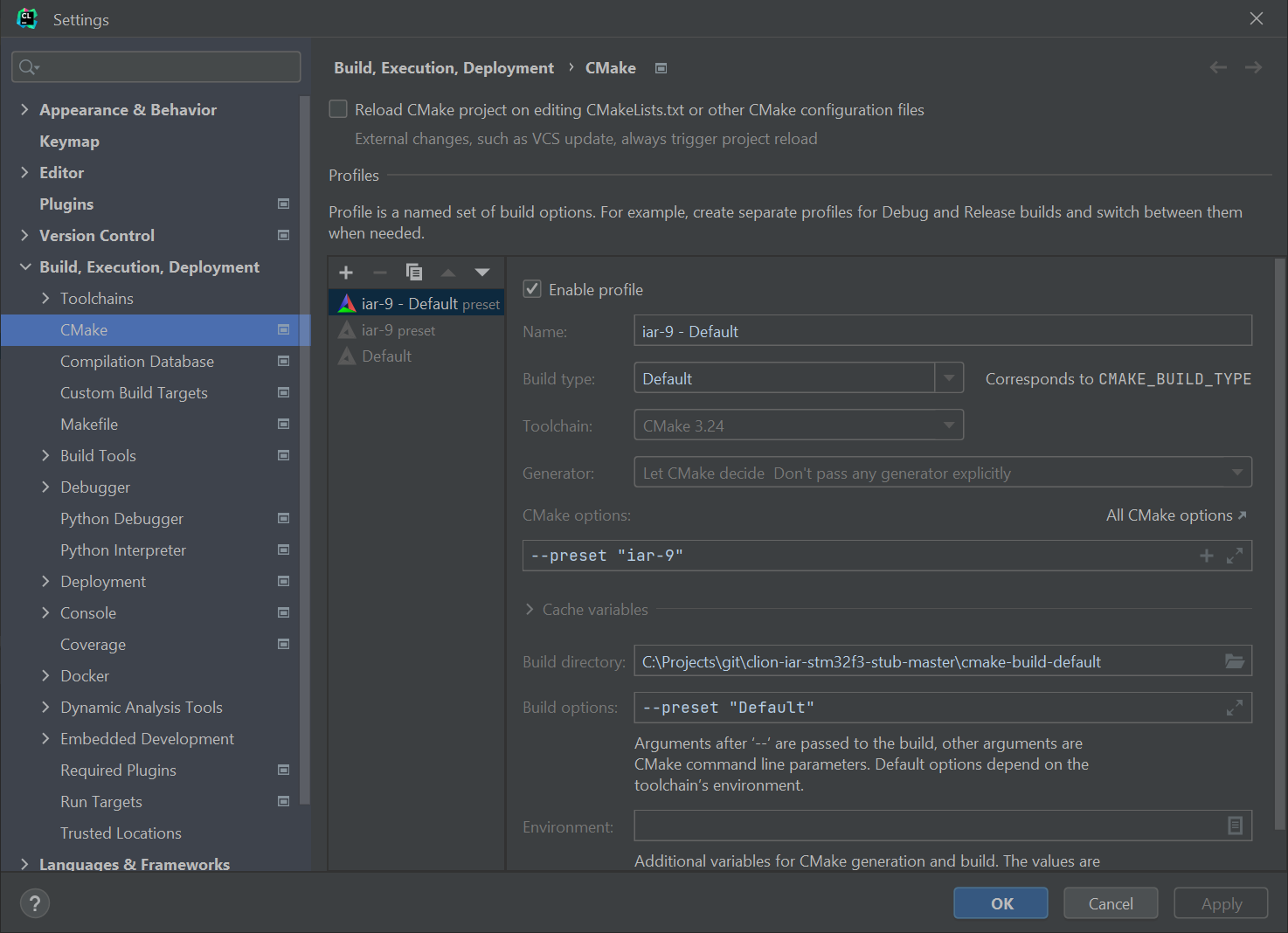Select the iar-9 preset profile
Viewport: 1288px width, 933px height.
(416, 330)
